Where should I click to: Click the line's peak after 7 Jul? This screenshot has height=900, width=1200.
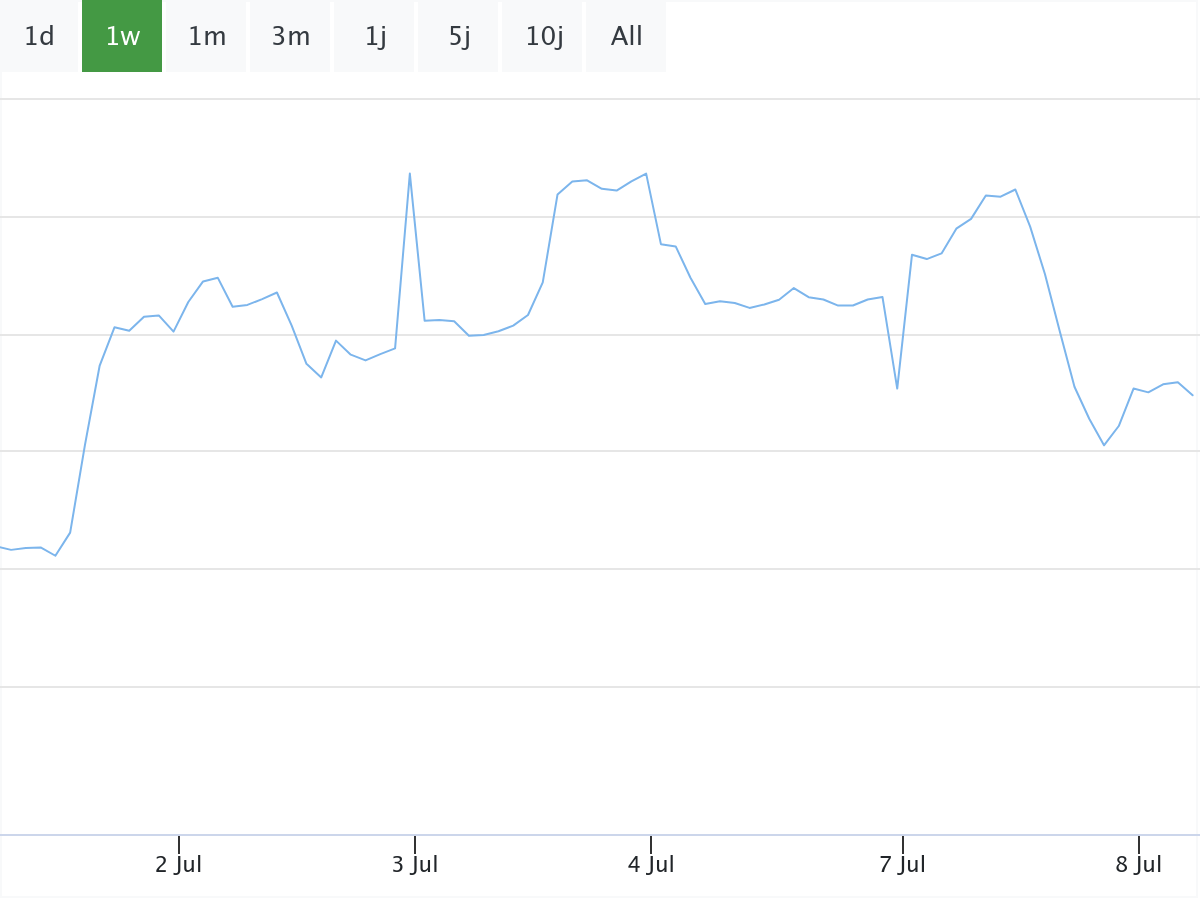(1015, 189)
